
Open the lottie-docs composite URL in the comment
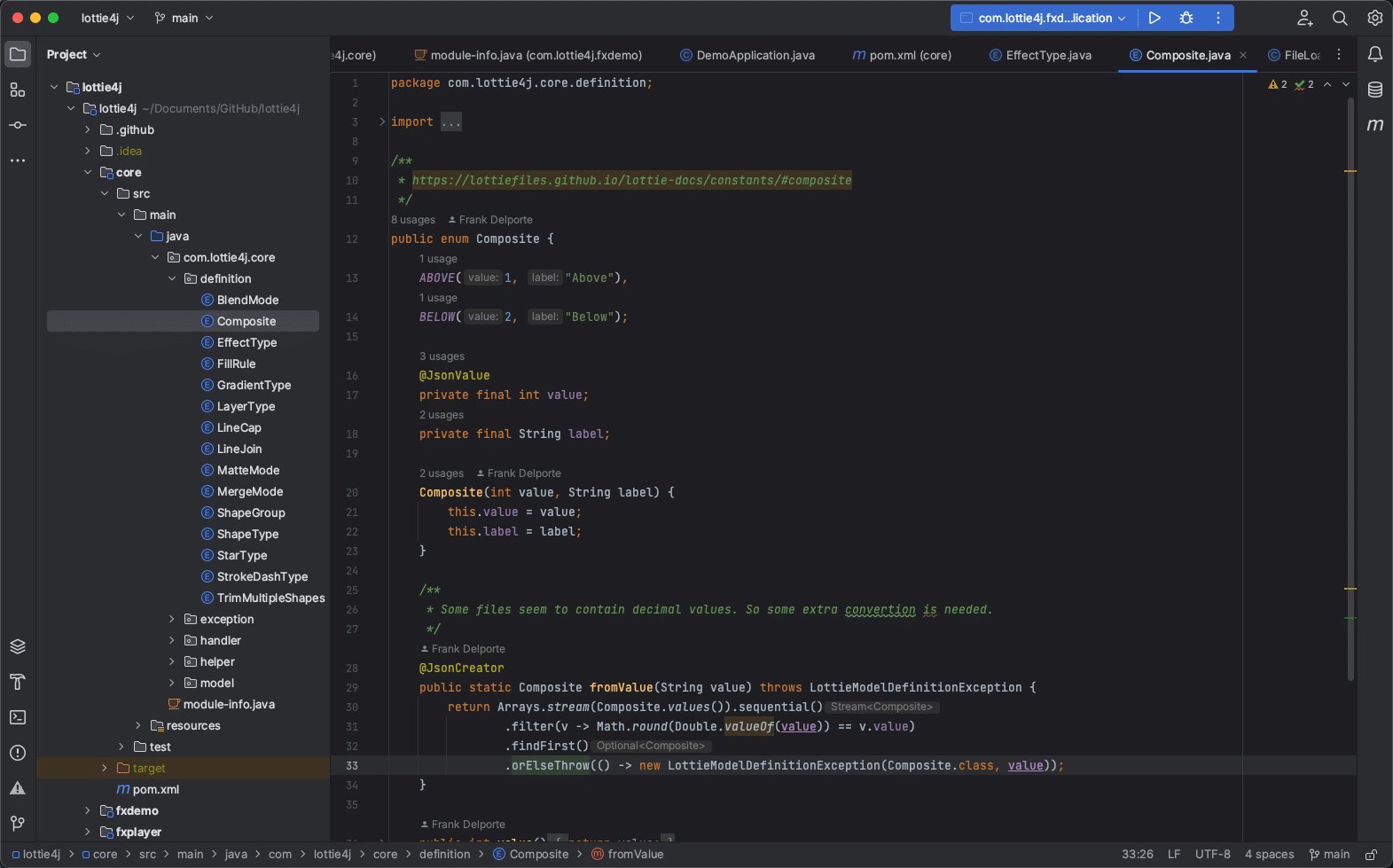[631, 180]
